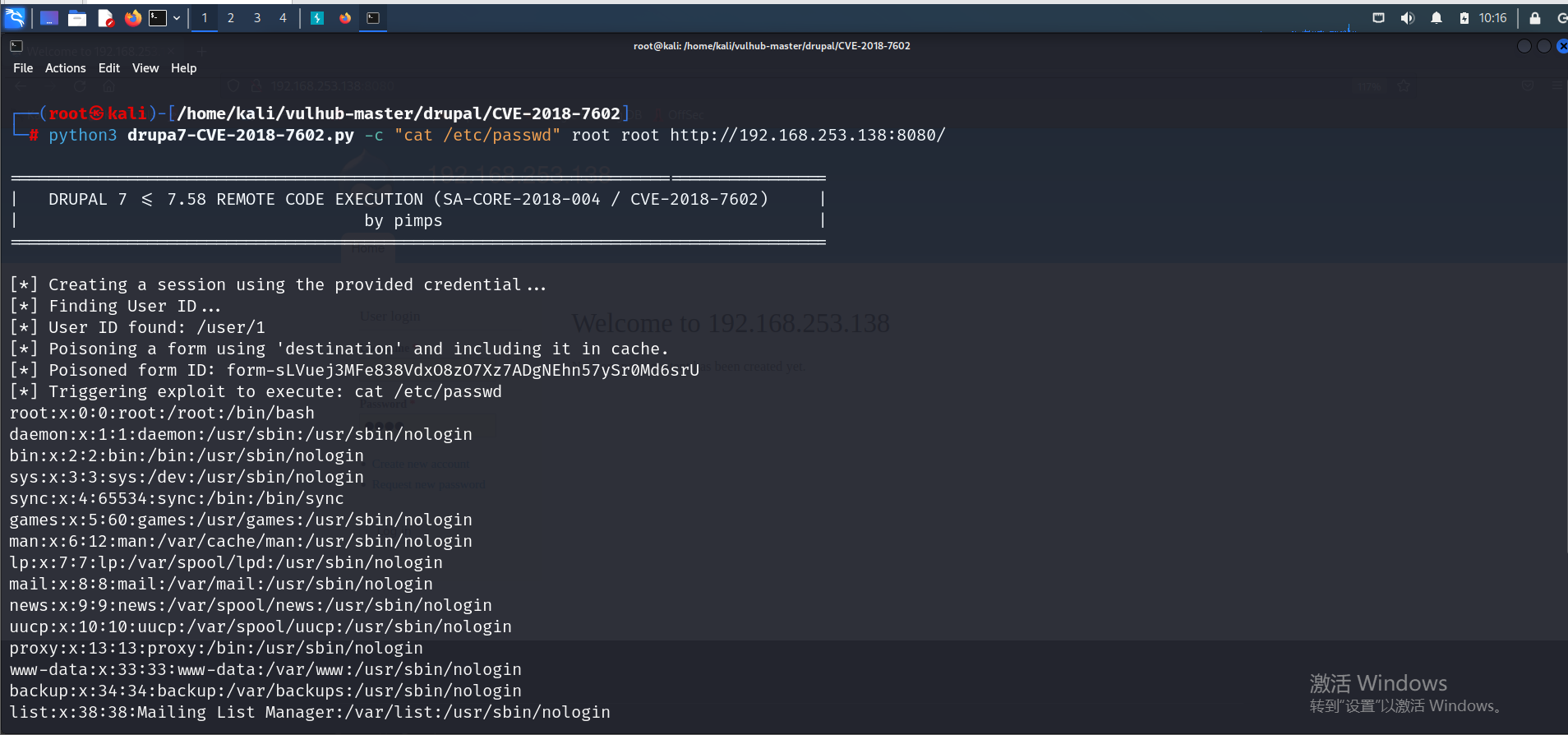This screenshot has width=1568, height=735.
Task: Click the DRUPAL 7 banner title line
Action: (x=408, y=199)
